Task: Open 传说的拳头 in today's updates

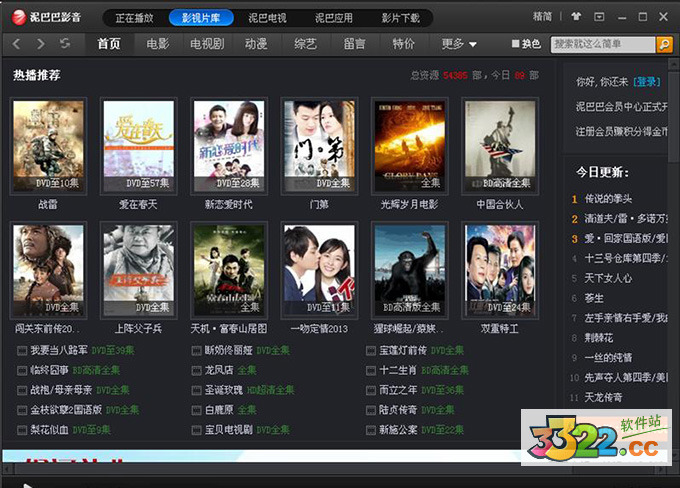Action: click(x=608, y=199)
